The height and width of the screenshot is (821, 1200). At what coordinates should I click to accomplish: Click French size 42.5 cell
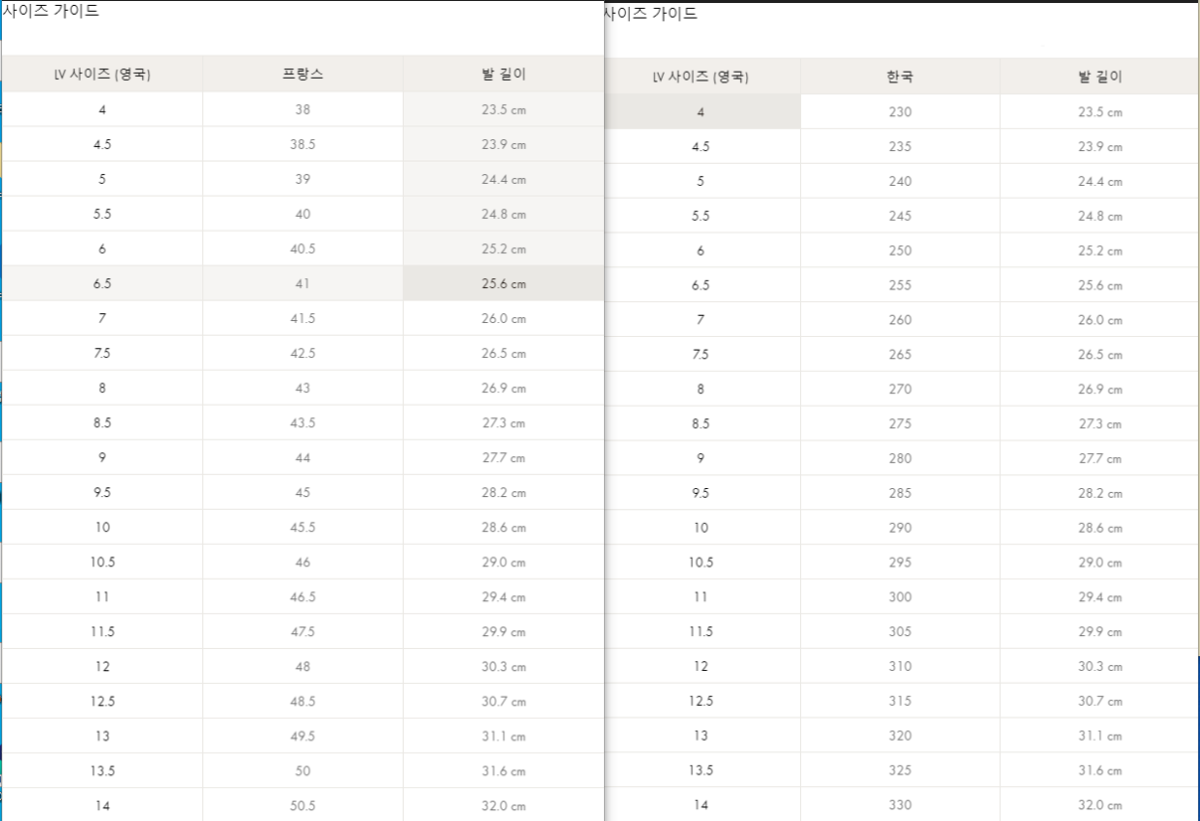coord(303,353)
